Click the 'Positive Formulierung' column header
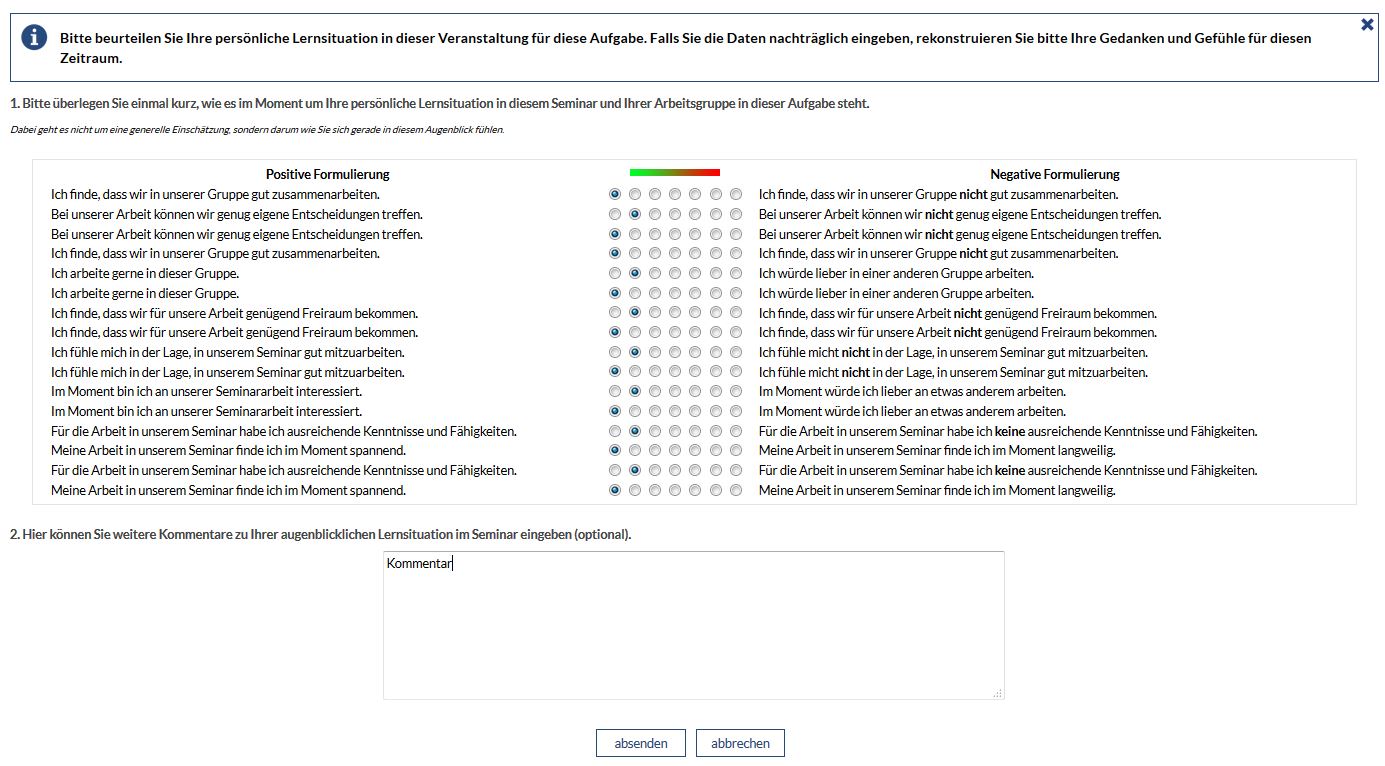 327,174
